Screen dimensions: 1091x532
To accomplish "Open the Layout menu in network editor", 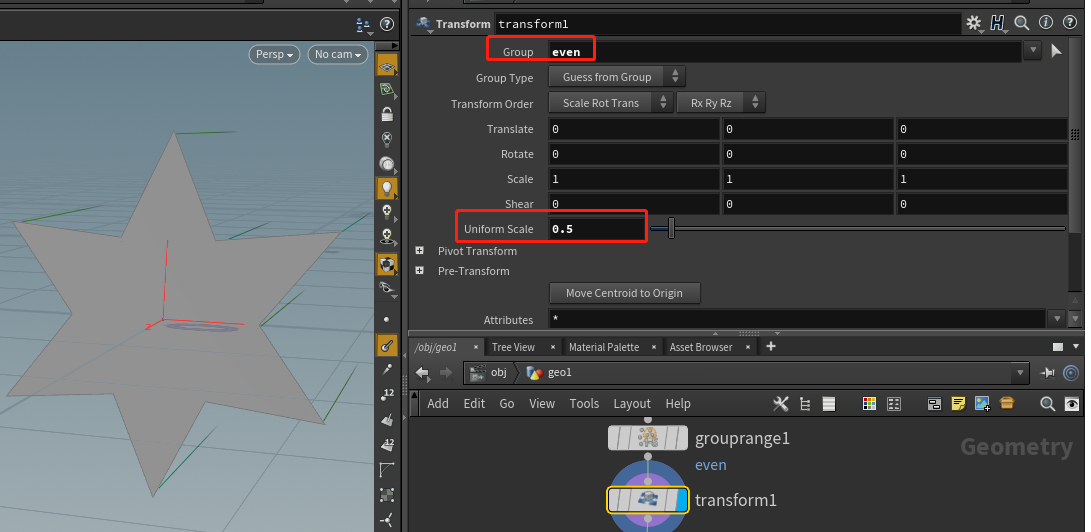I will (x=632, y=403).
